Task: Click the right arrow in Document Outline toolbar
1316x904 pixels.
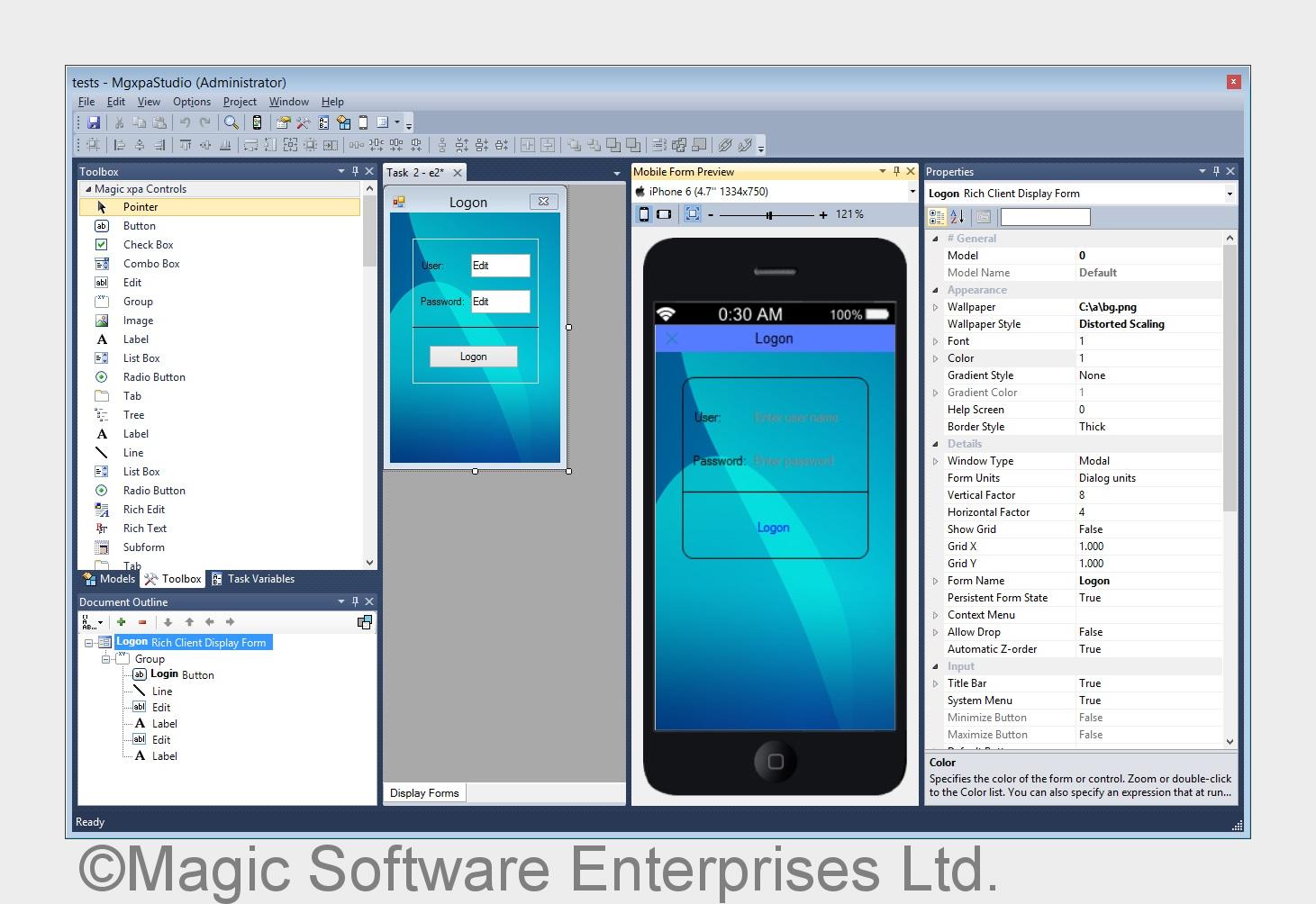Action: (230, 622)
